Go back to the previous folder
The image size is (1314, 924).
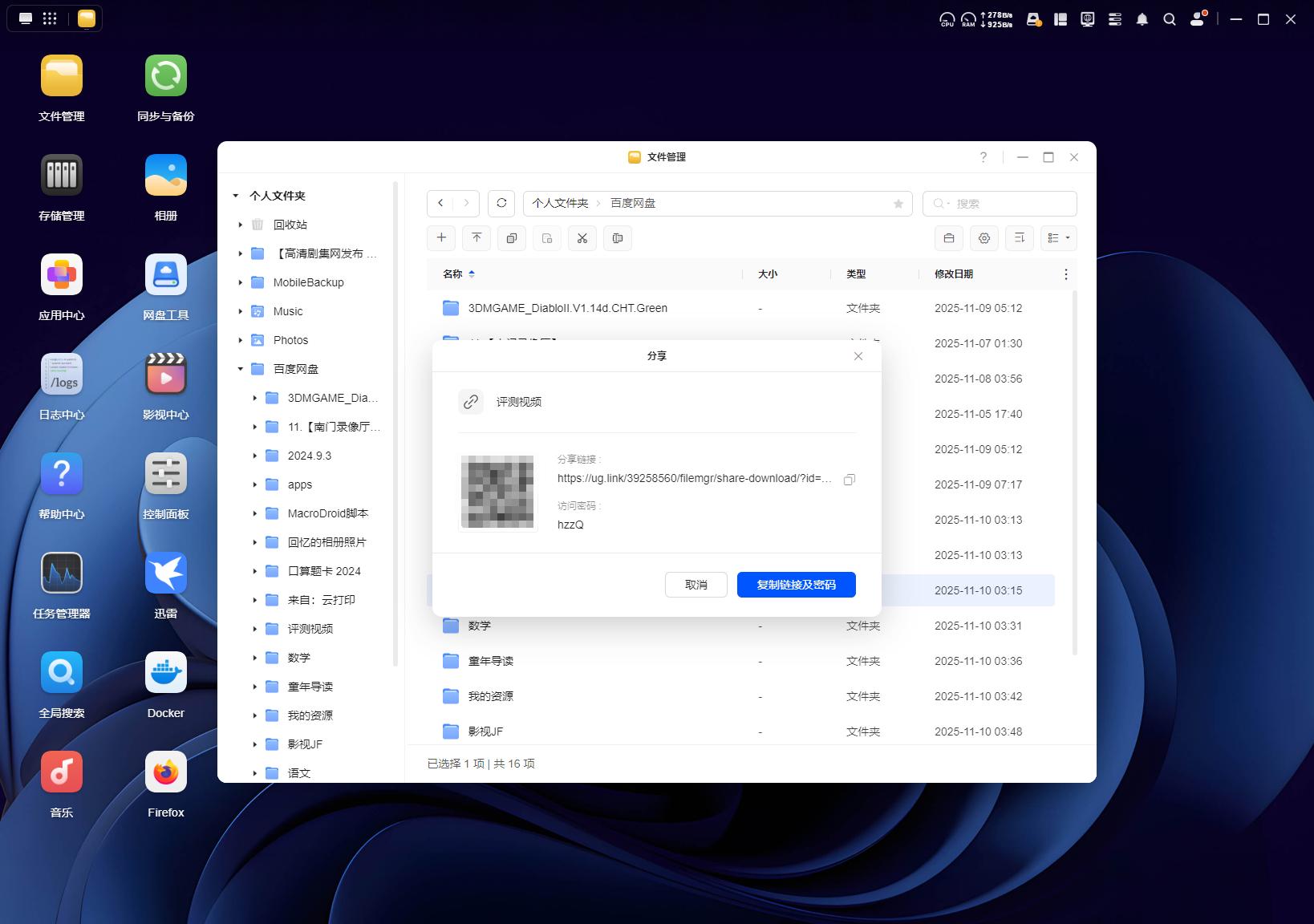[440, 204]
